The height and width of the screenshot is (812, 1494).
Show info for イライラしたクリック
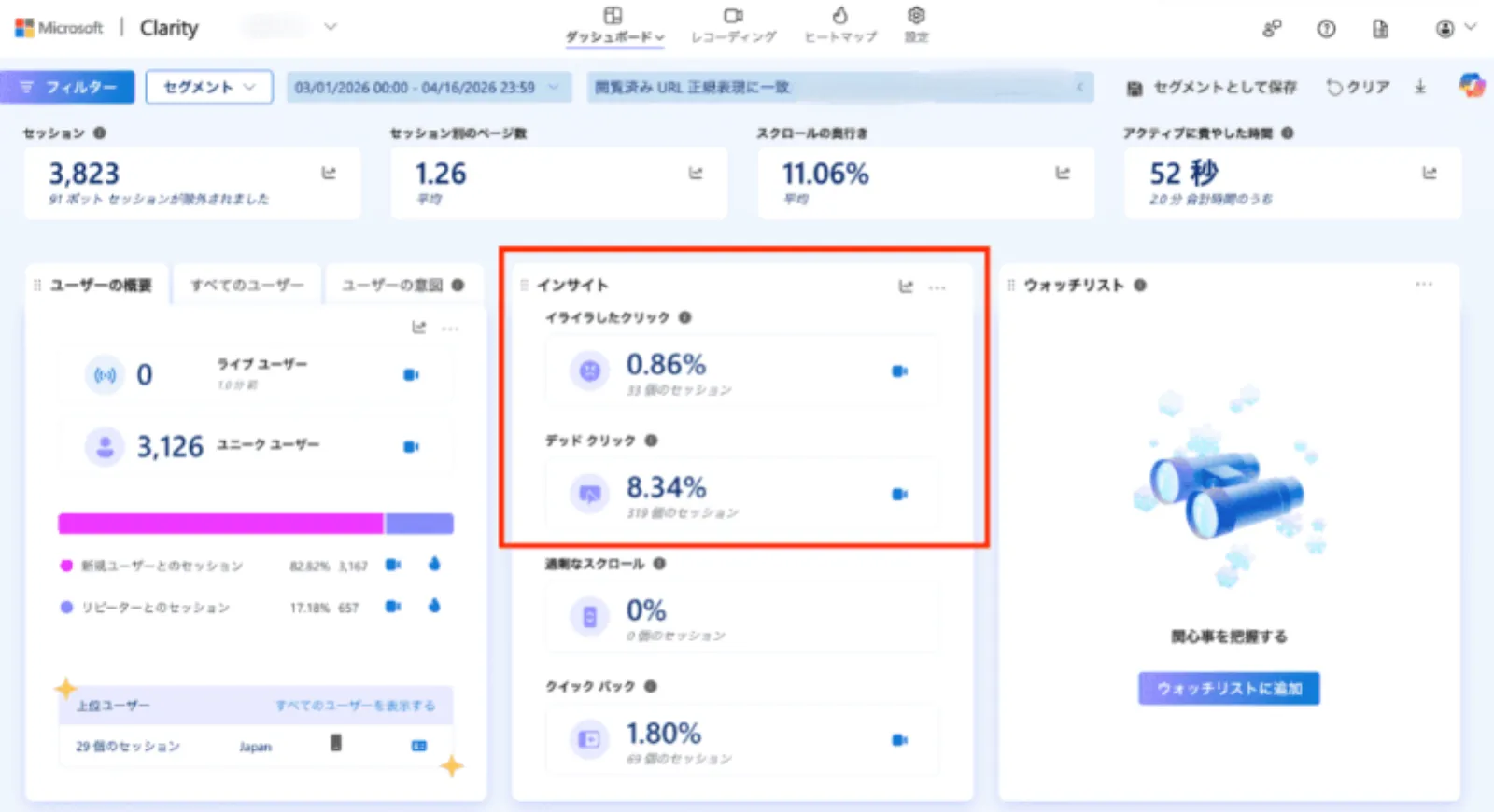[x=685, y=317]
